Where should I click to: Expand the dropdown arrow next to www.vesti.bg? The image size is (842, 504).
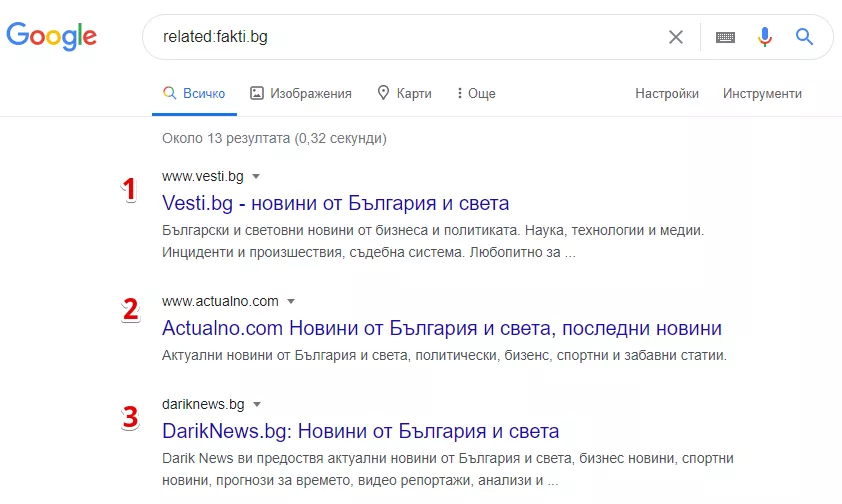click(256, 177)
